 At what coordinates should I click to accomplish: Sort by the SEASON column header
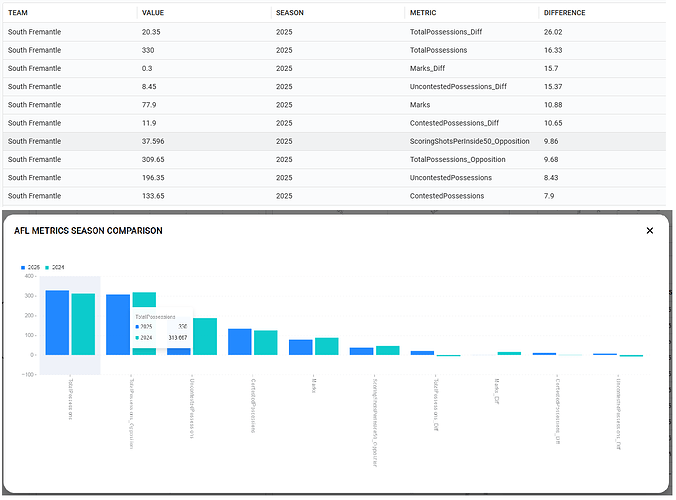click(x=290, y=13)
